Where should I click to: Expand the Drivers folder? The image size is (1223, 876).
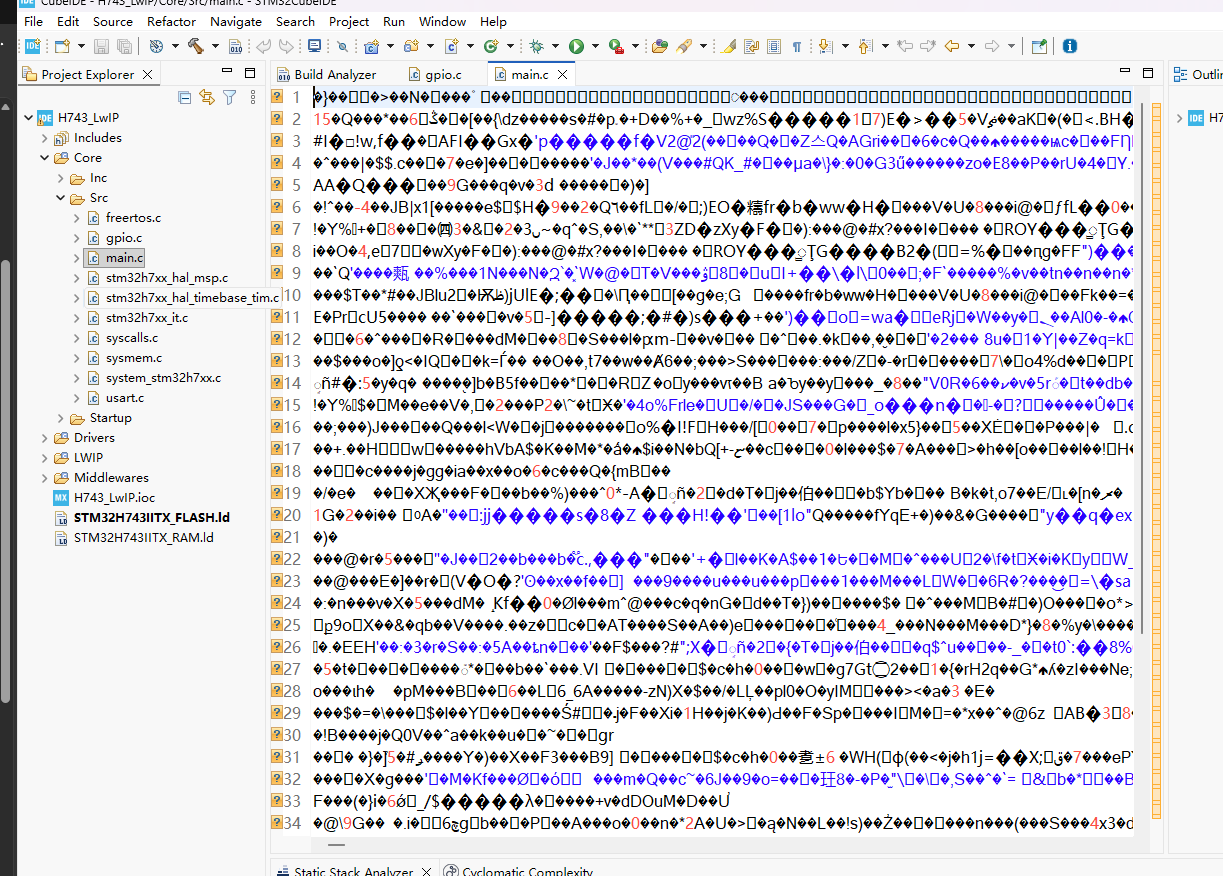pyautogui.click(x=45, y=438)
